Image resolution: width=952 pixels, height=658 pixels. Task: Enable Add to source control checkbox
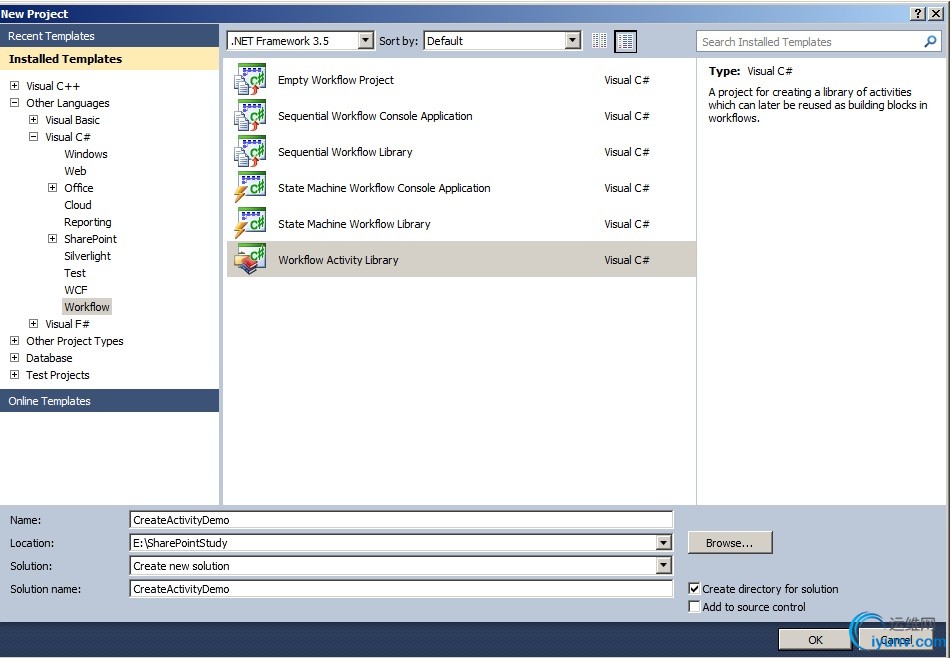tap(694, 606)
